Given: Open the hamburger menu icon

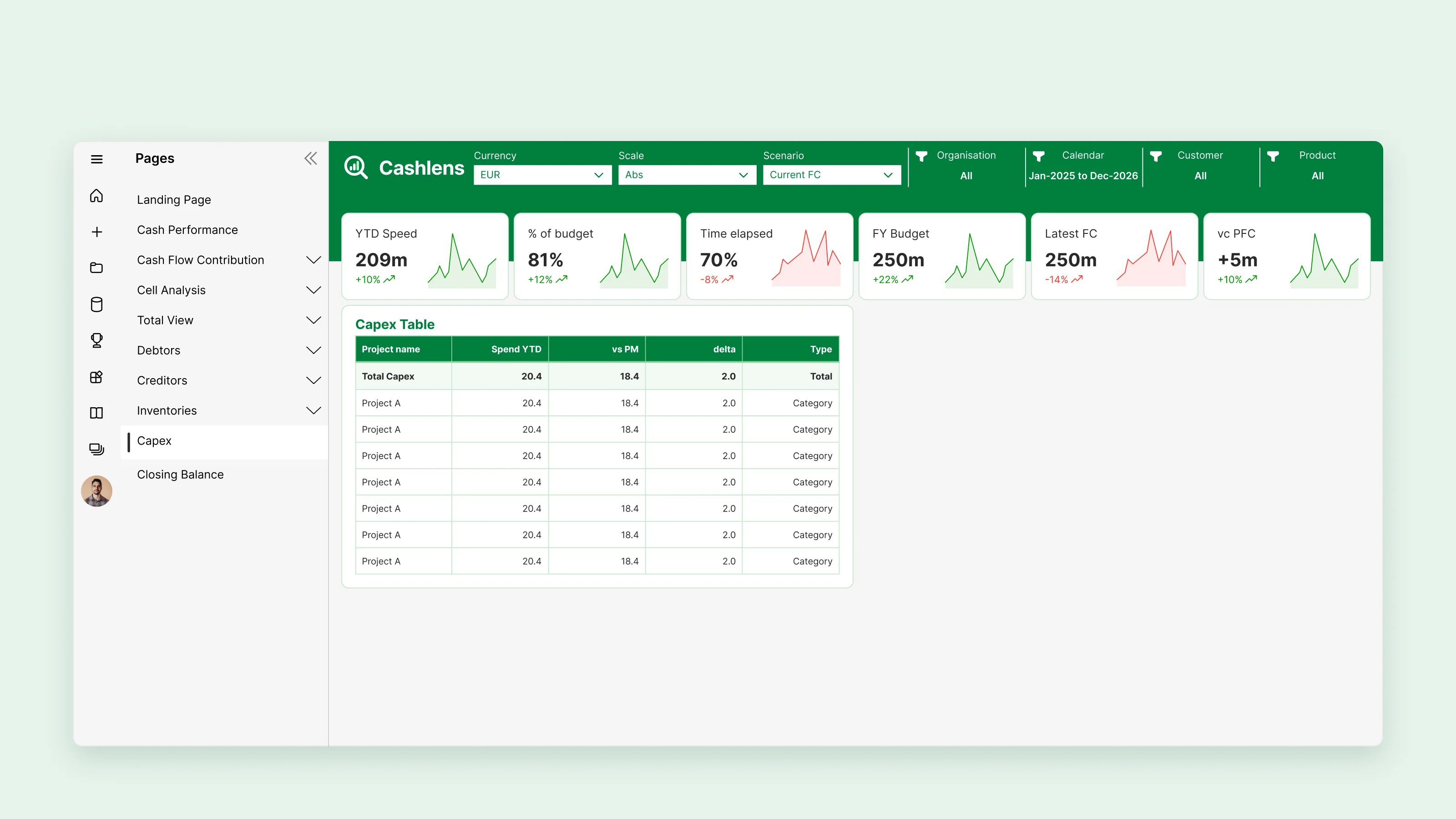Looking at the screenshot, I should 96,159.
